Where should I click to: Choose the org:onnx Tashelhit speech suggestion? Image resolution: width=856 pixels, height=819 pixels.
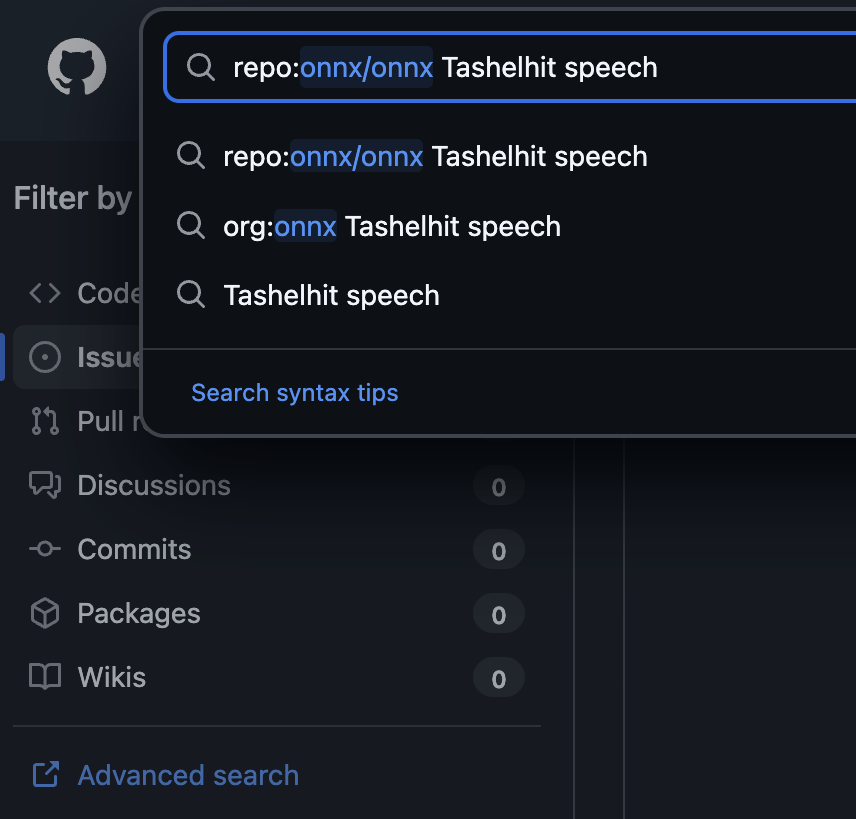pos(392,226)
